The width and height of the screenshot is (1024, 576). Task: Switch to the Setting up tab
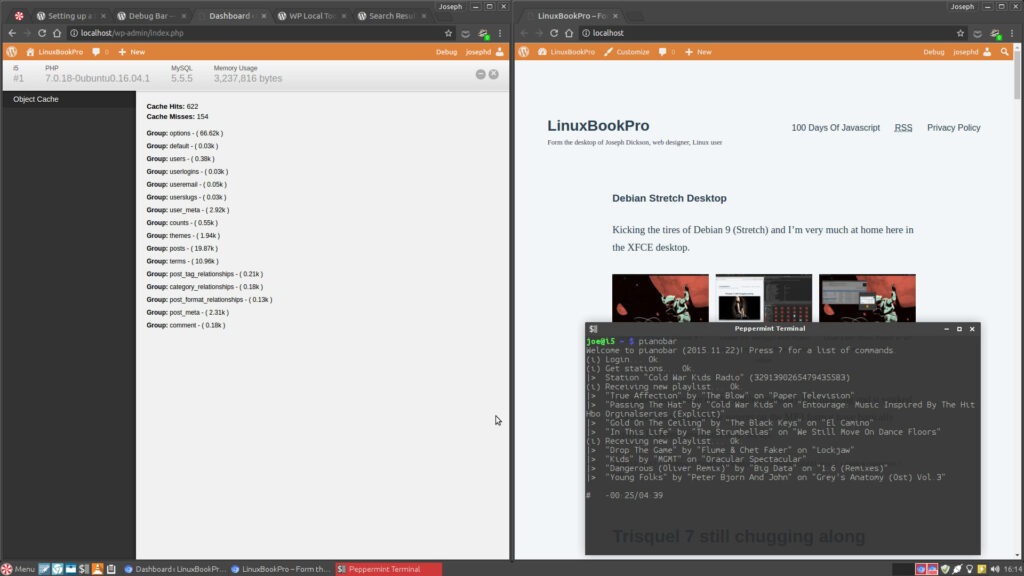coord(72,16)
